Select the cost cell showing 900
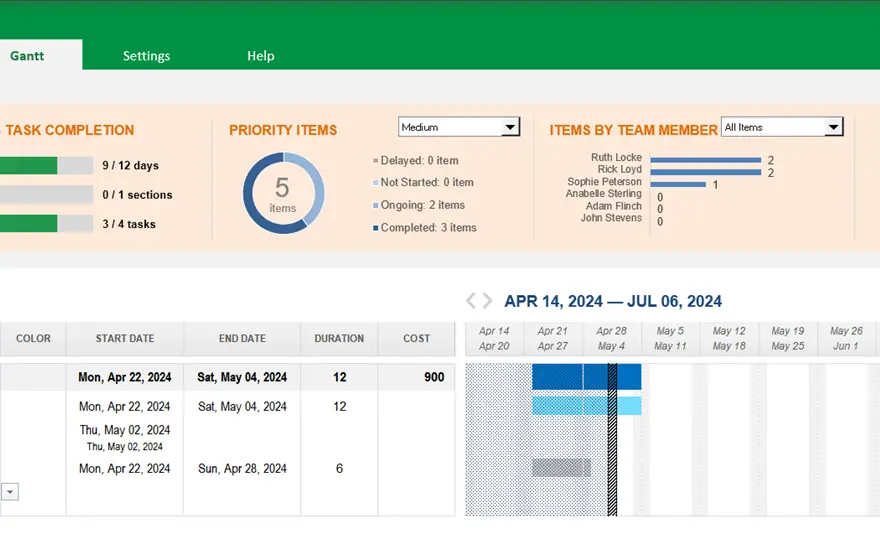 tap(433, 378)
